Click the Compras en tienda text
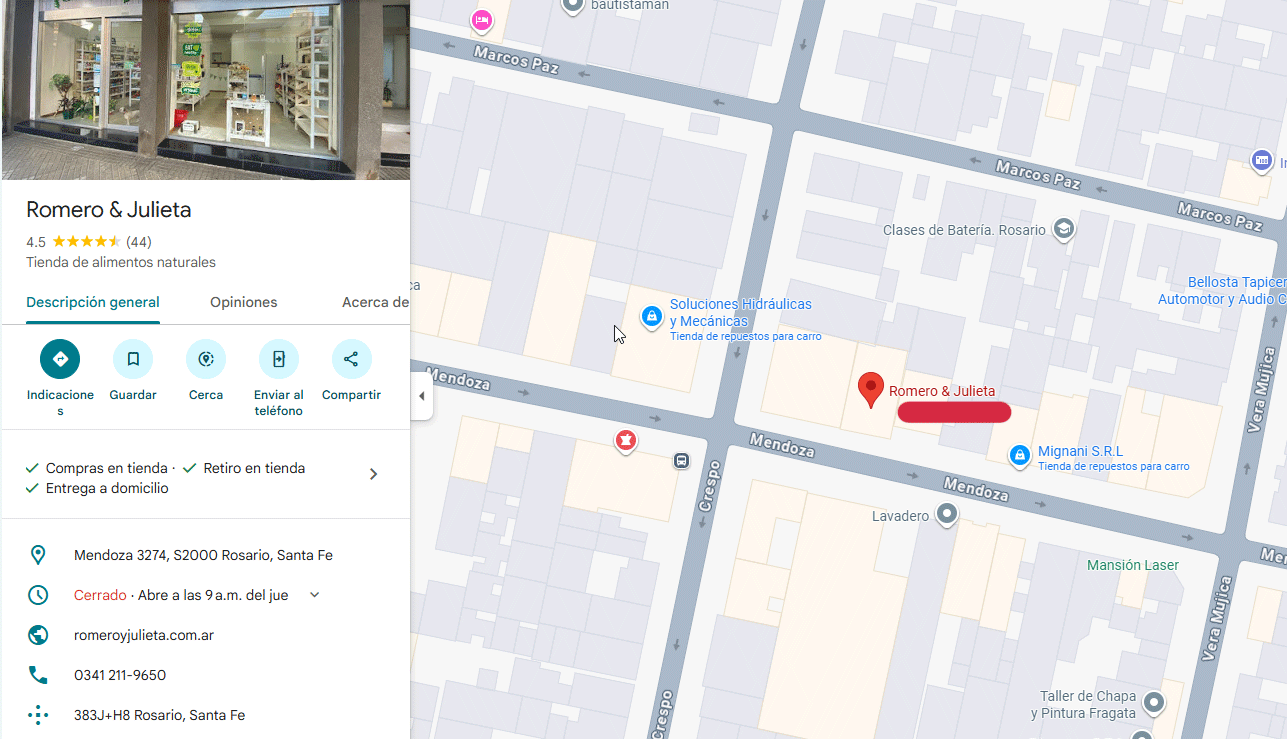This screenshot has height=739, width=1287. 106,468
